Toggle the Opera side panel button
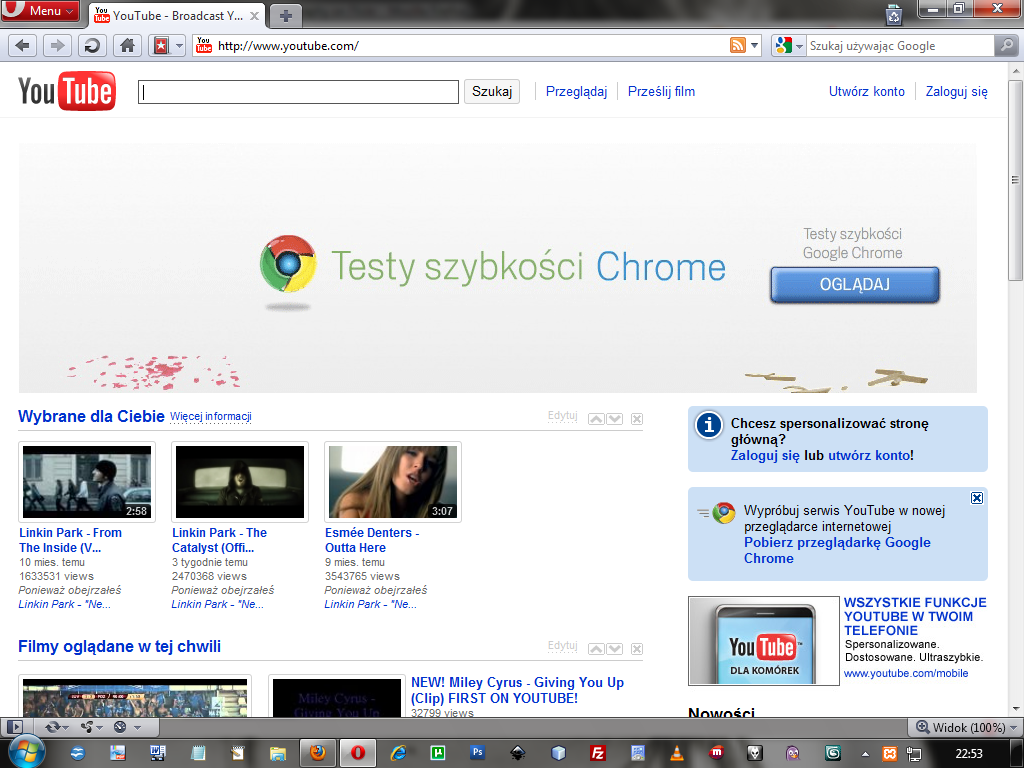 14,727
